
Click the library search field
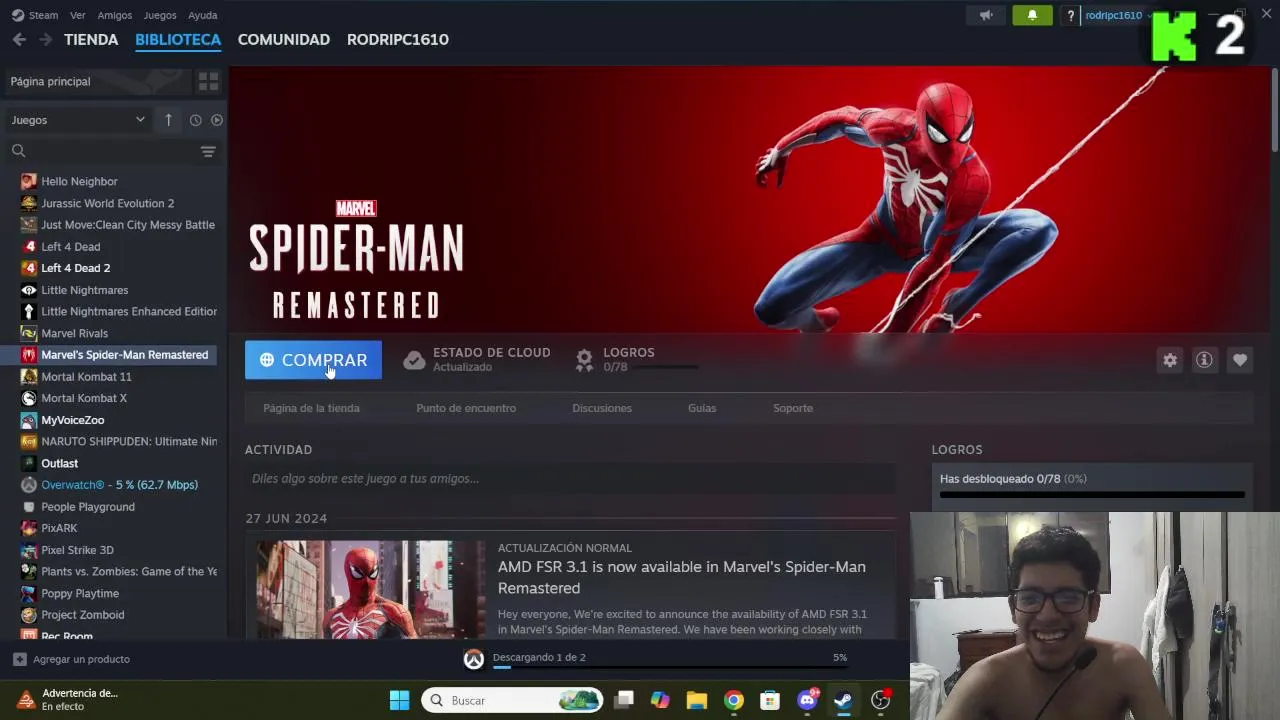pyautogui.click(x=110, y=151)
